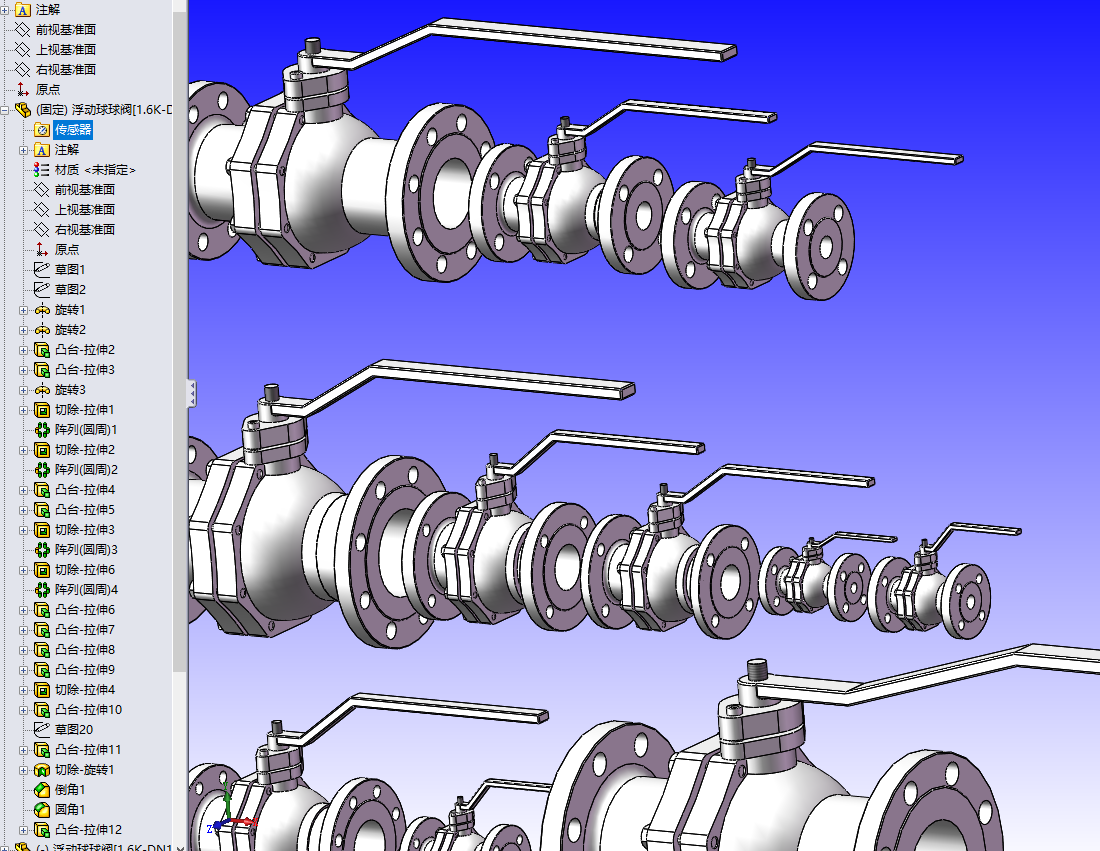This screenshot has height=851, width=1100.
Task: Click the 传感器 sensor folder icon
Action: tap(42, 130)
